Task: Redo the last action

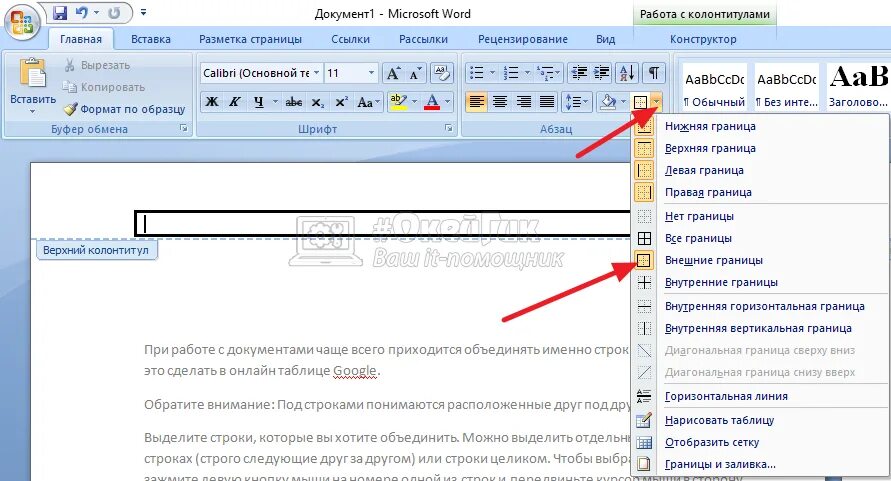Action: pyautogui.click(x=114, y=13)
